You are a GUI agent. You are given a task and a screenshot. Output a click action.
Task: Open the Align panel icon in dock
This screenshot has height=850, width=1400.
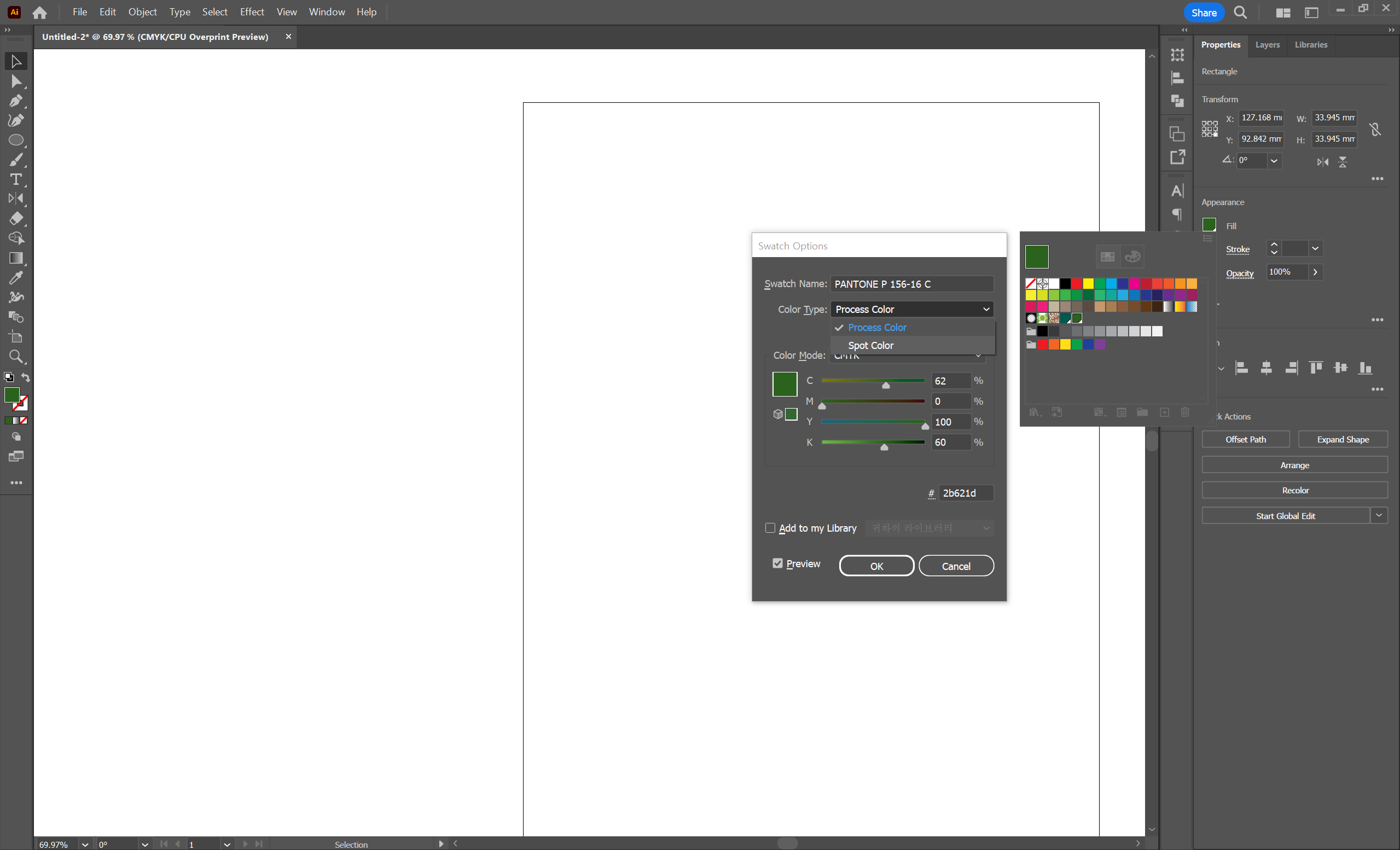(x=1177, y=78)
